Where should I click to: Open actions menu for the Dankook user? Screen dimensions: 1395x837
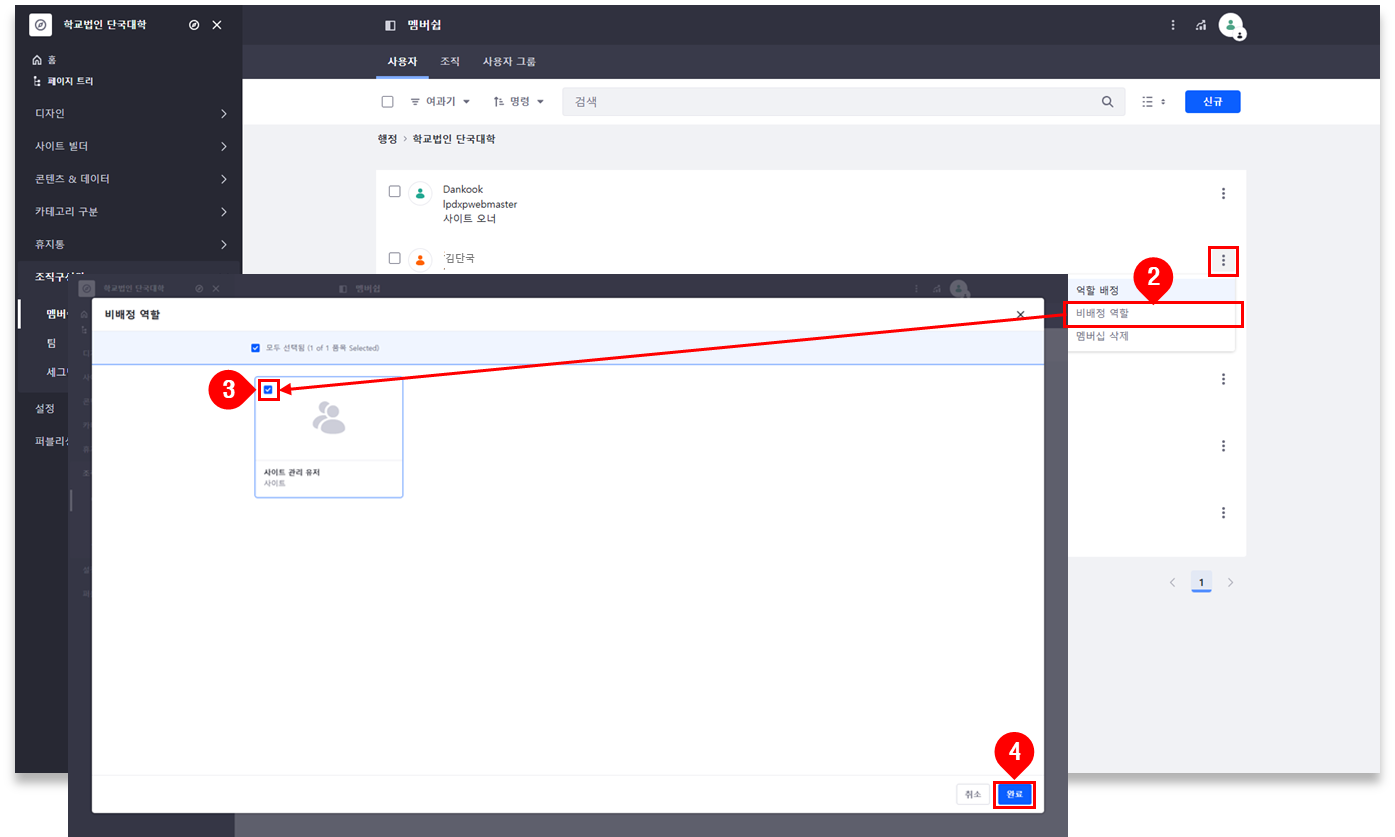(1223, 194)
